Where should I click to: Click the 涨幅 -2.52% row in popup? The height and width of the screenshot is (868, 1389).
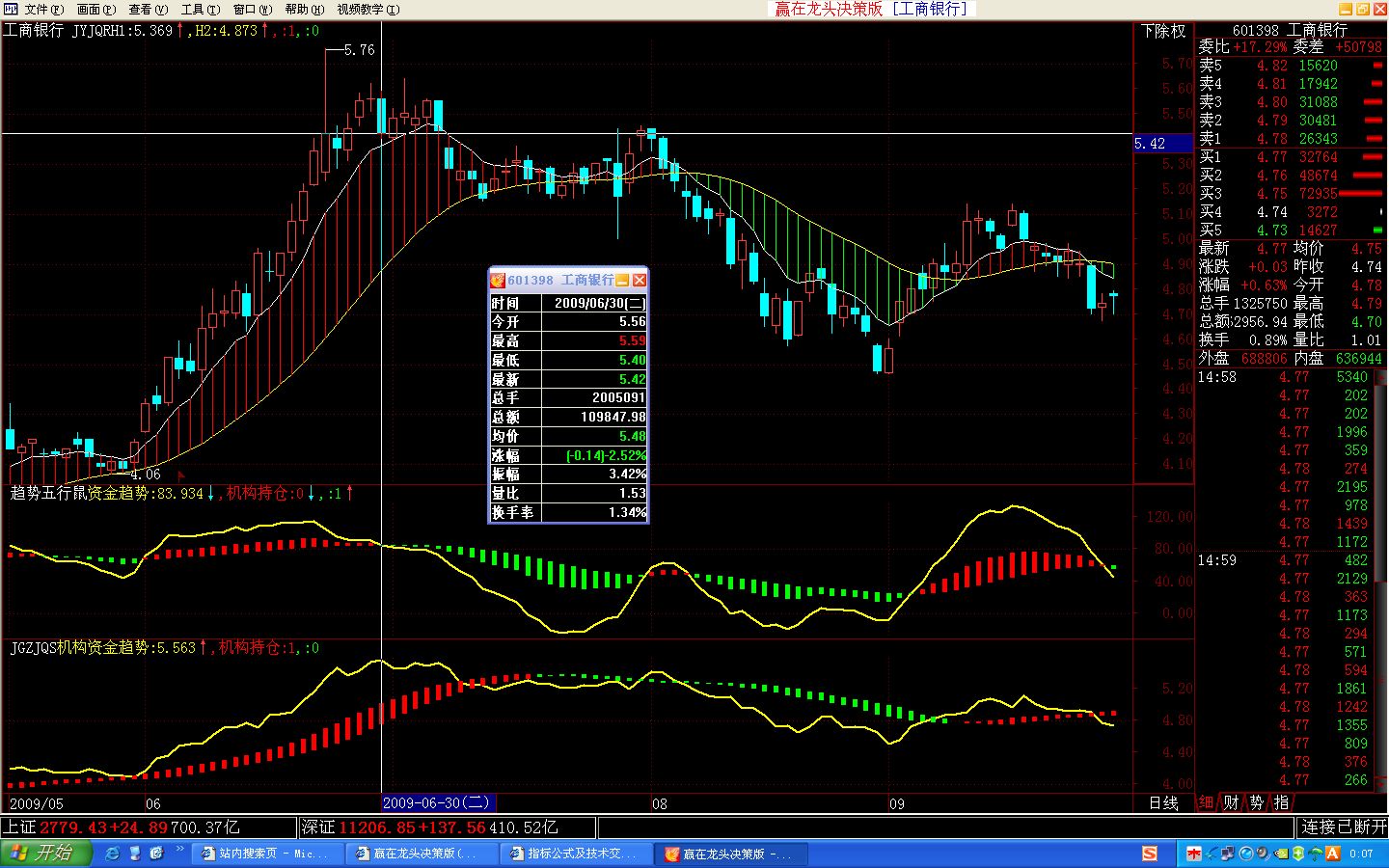pyautogui.click(x=568, y=455)
